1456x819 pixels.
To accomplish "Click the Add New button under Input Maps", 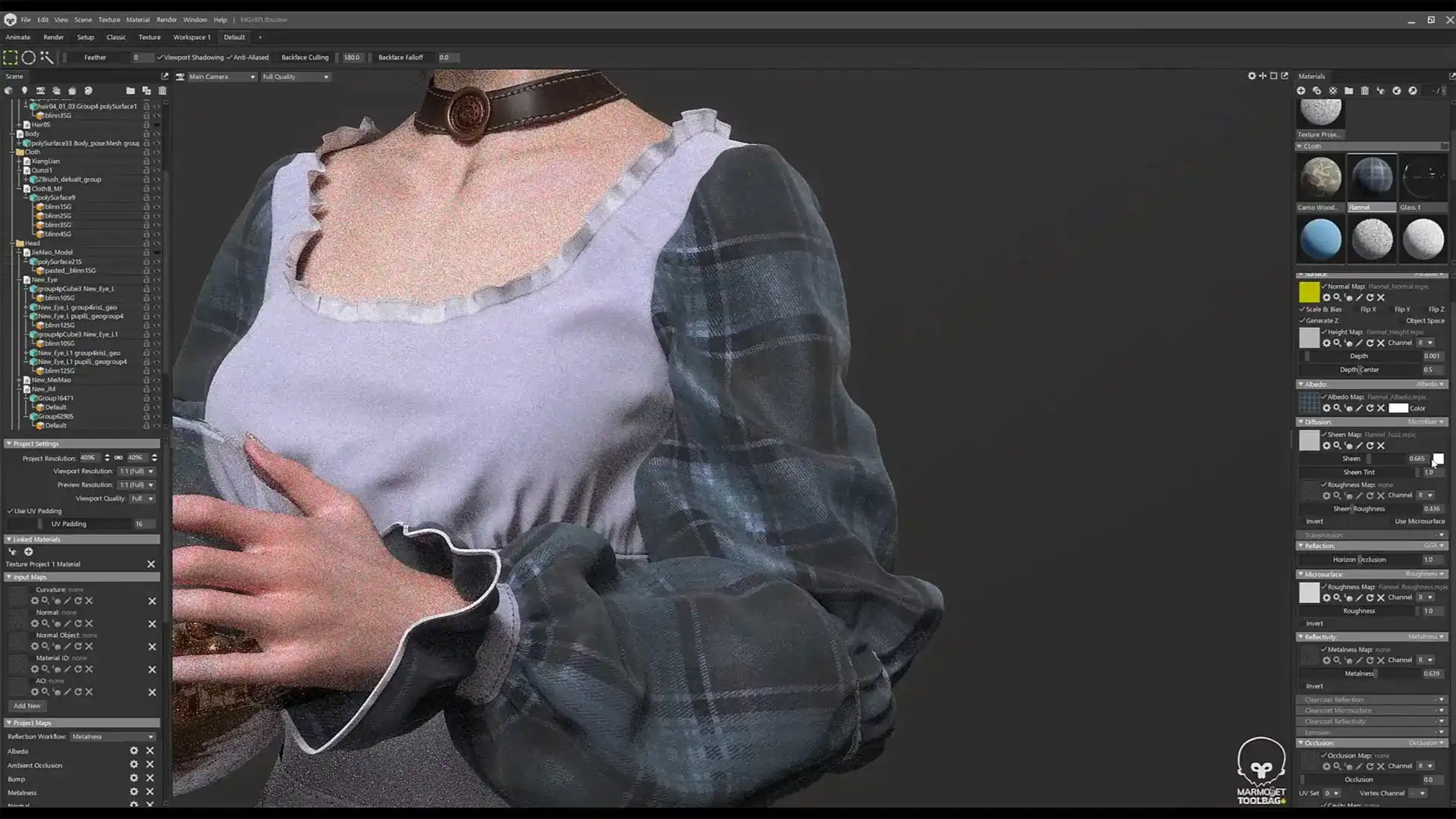I will (x=26, y=705).
